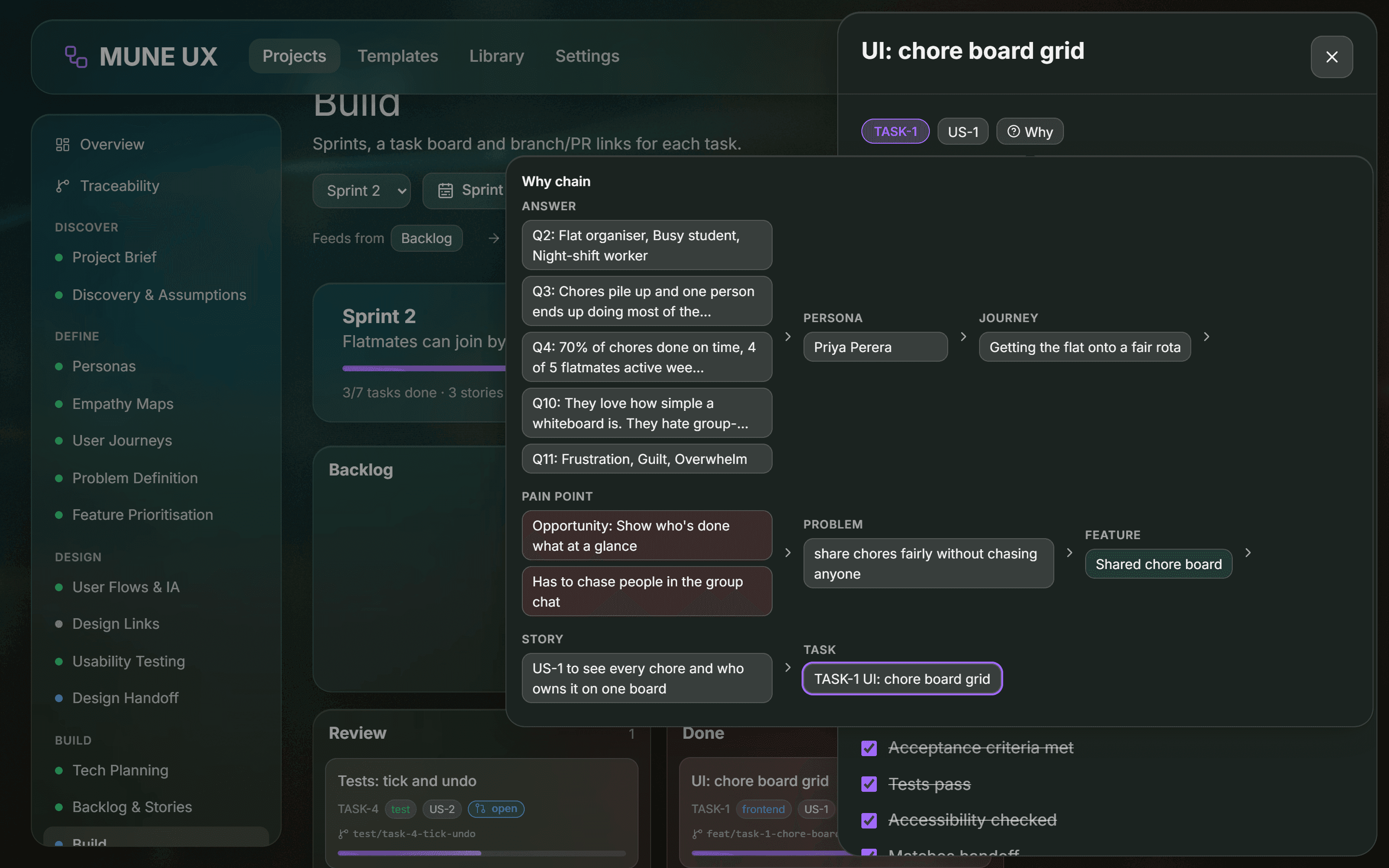Click the Traceability branch icon
This screenshot has width=1389, height=868.
63,186
